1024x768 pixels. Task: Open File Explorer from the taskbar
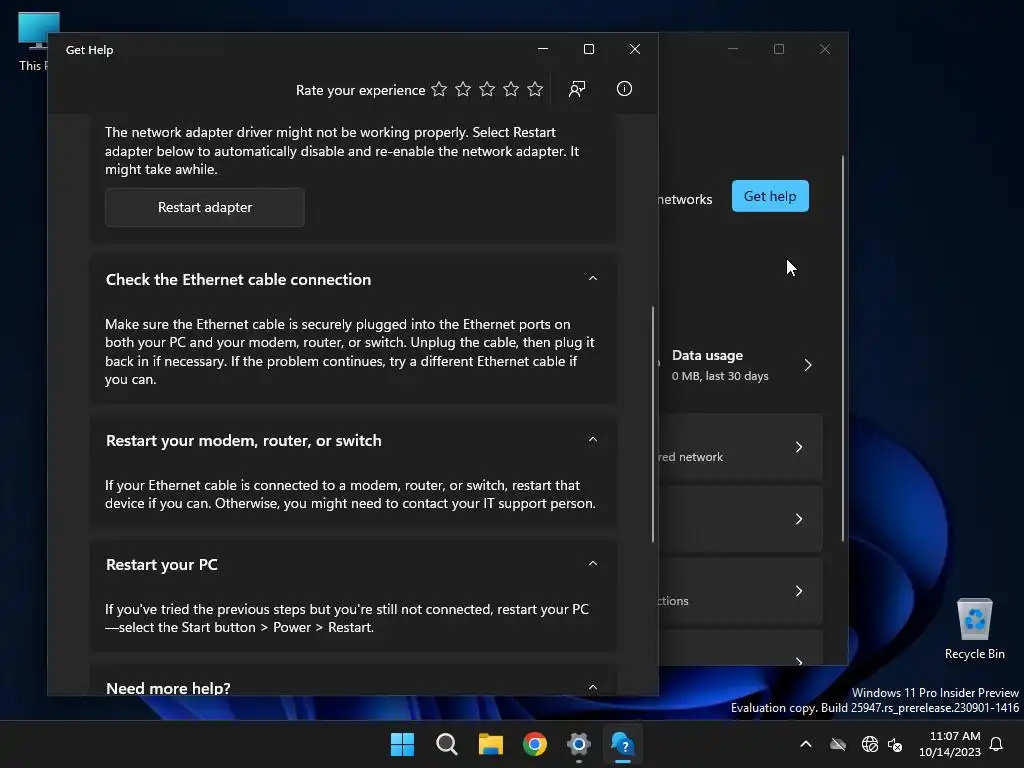tap(490, 744)
